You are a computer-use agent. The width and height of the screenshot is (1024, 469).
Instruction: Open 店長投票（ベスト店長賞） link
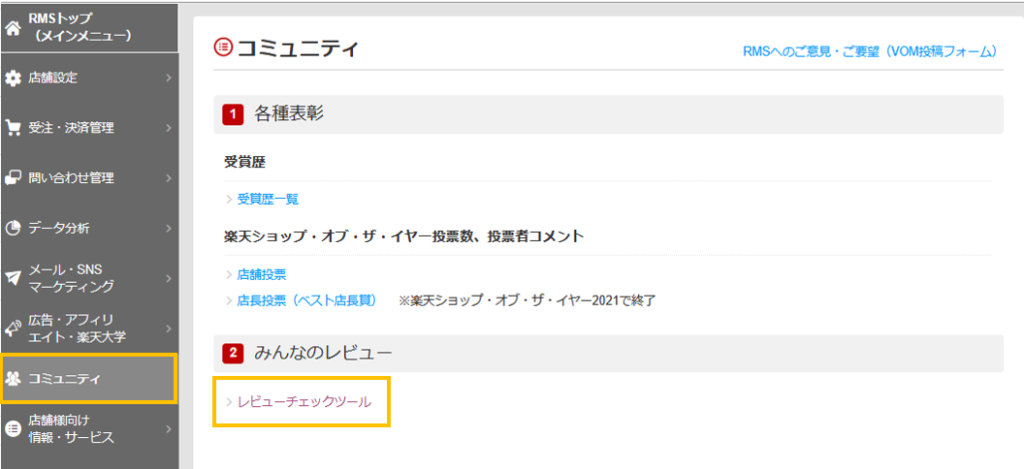coord(306,300)
